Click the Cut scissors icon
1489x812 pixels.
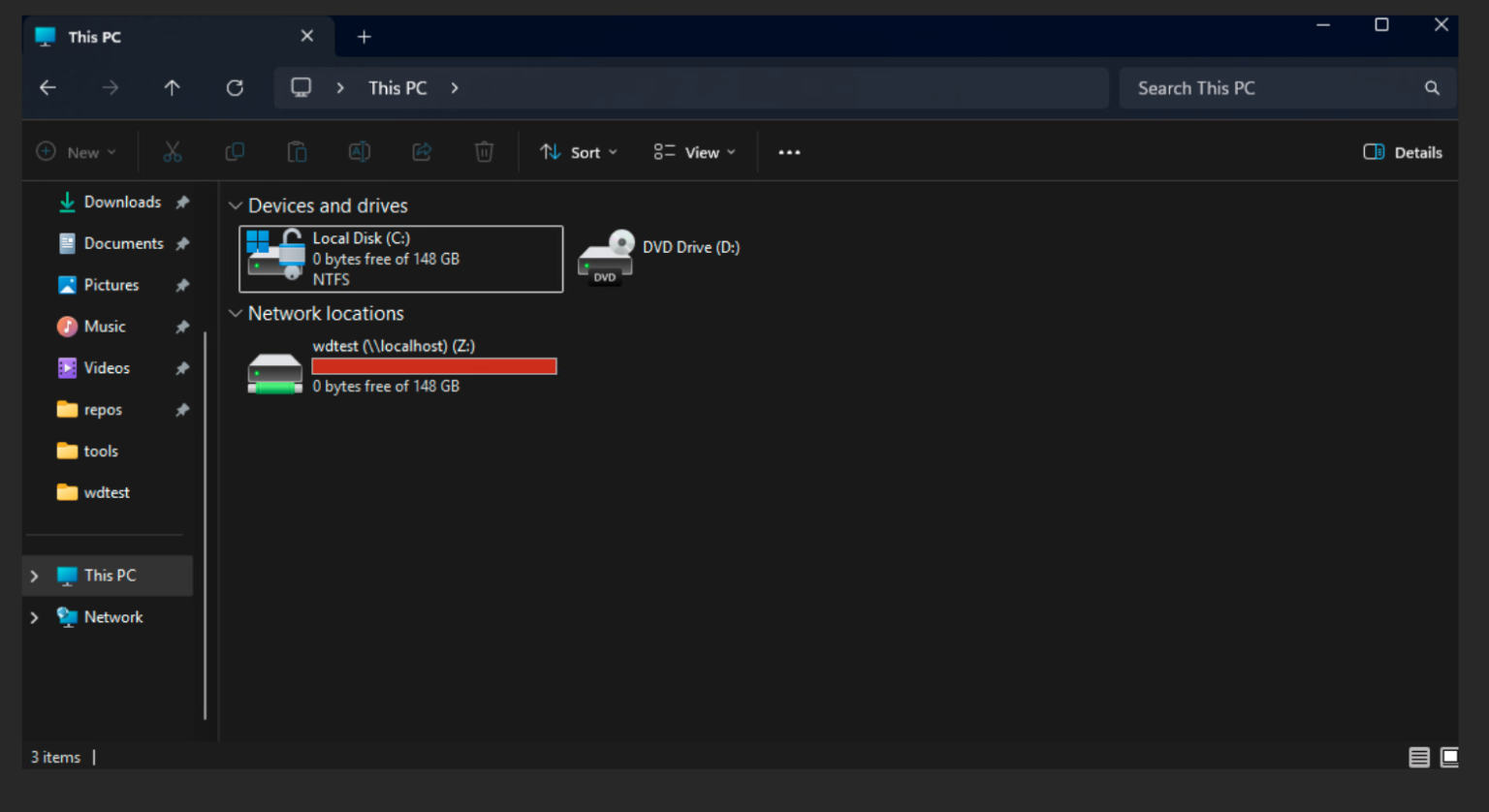point(173,152)
